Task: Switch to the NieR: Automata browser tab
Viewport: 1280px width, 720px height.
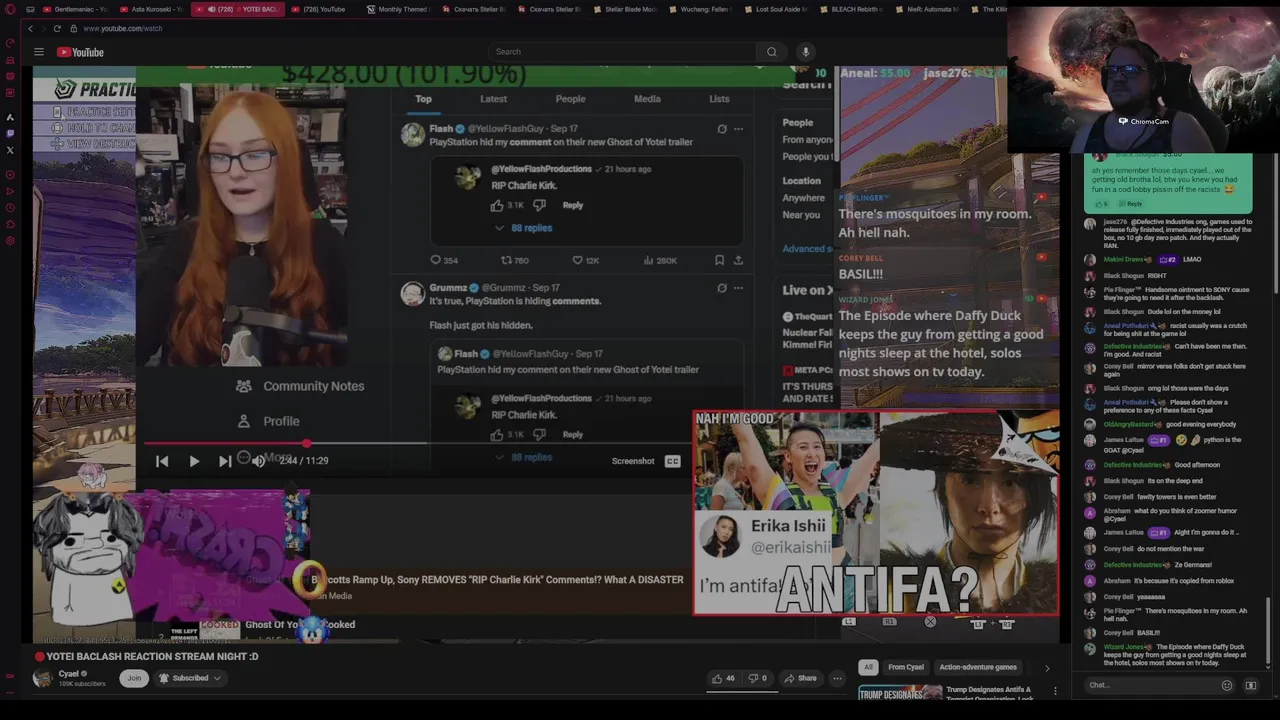Action: 927,9
